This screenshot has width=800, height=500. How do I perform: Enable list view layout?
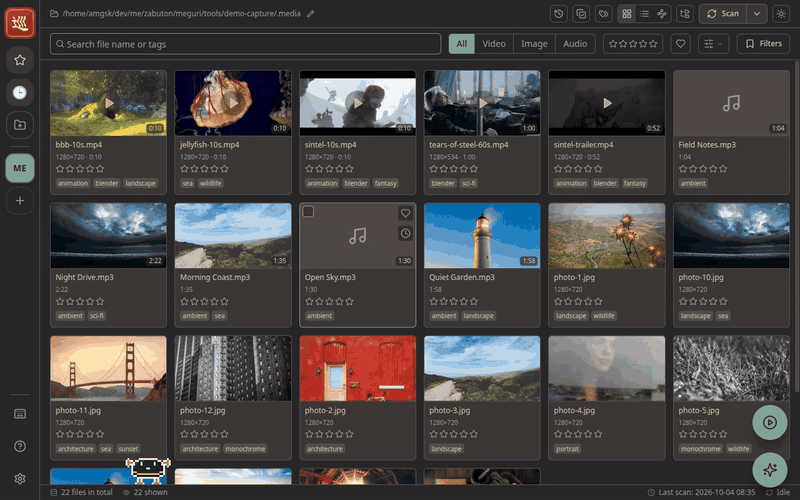click(x=644, y=14)
